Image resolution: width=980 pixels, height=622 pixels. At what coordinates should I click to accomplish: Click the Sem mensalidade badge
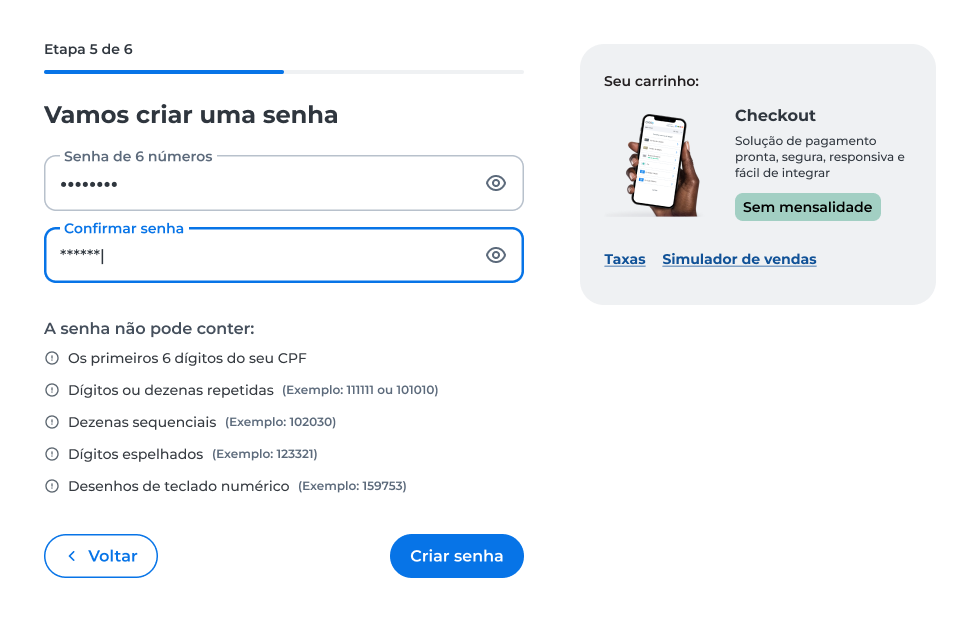pyautogui.click(x=808, y=207)
